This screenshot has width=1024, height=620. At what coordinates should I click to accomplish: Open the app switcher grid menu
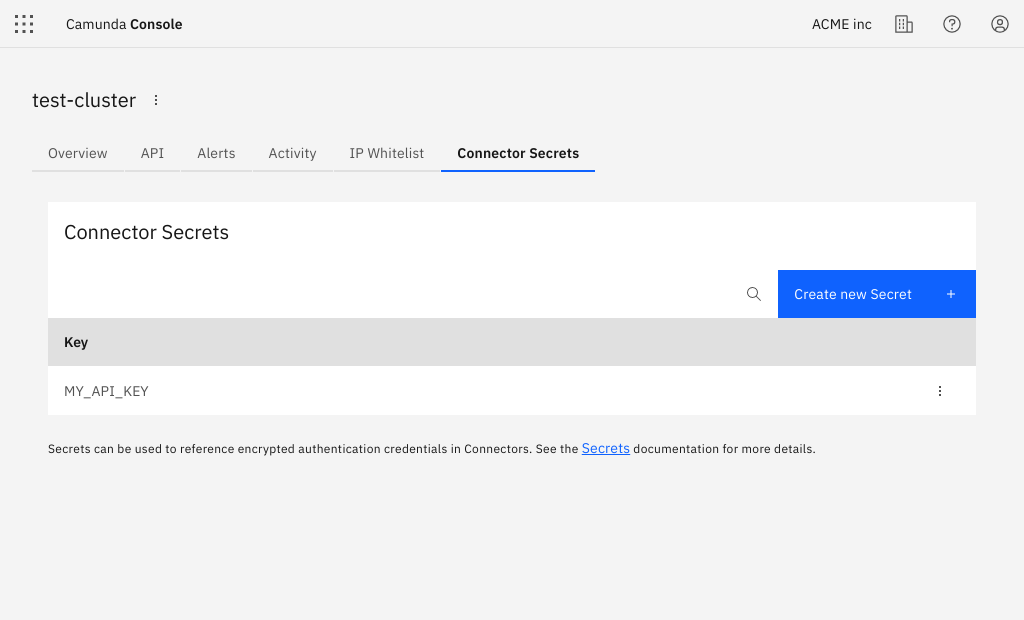[x=24, y=24]
